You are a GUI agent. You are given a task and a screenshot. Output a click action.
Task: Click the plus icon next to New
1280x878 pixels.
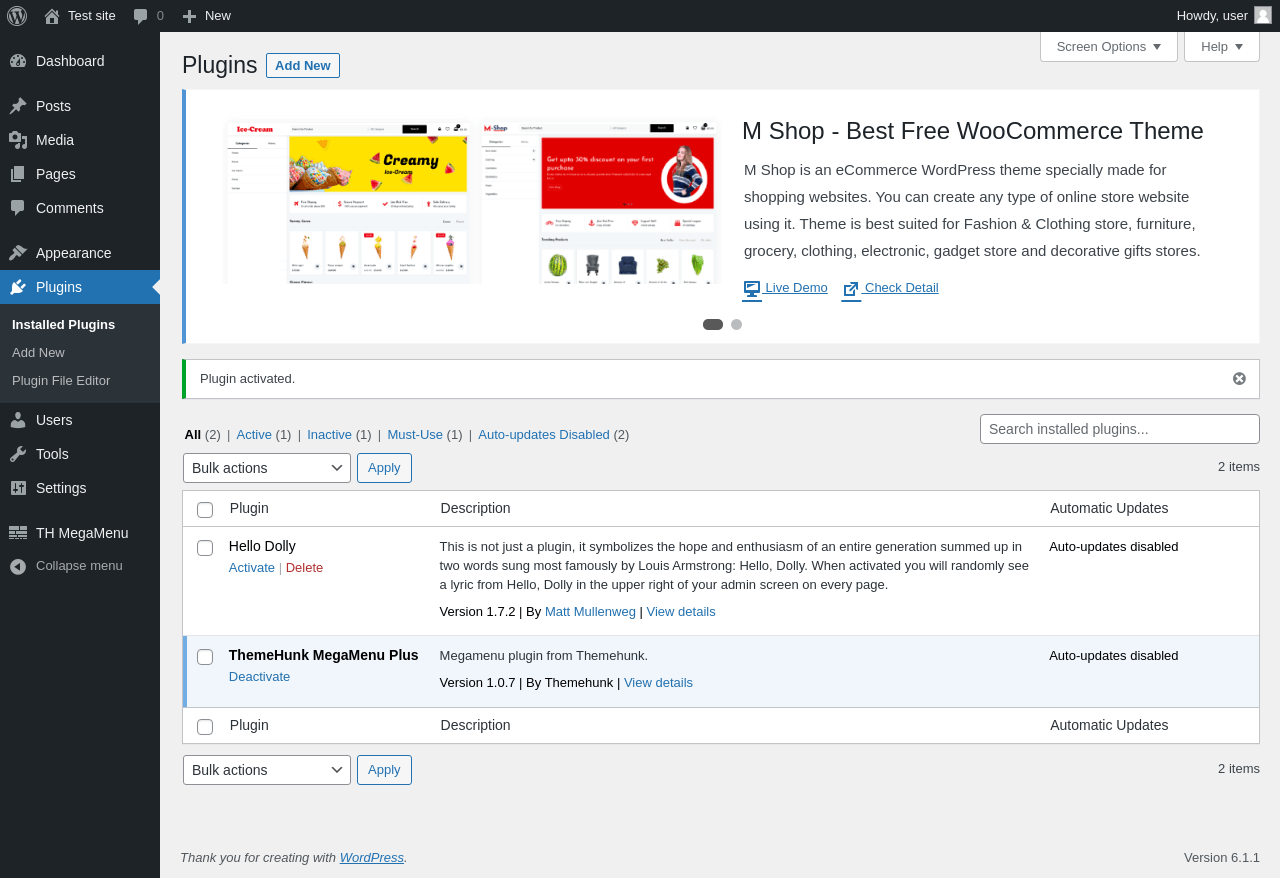189,16
